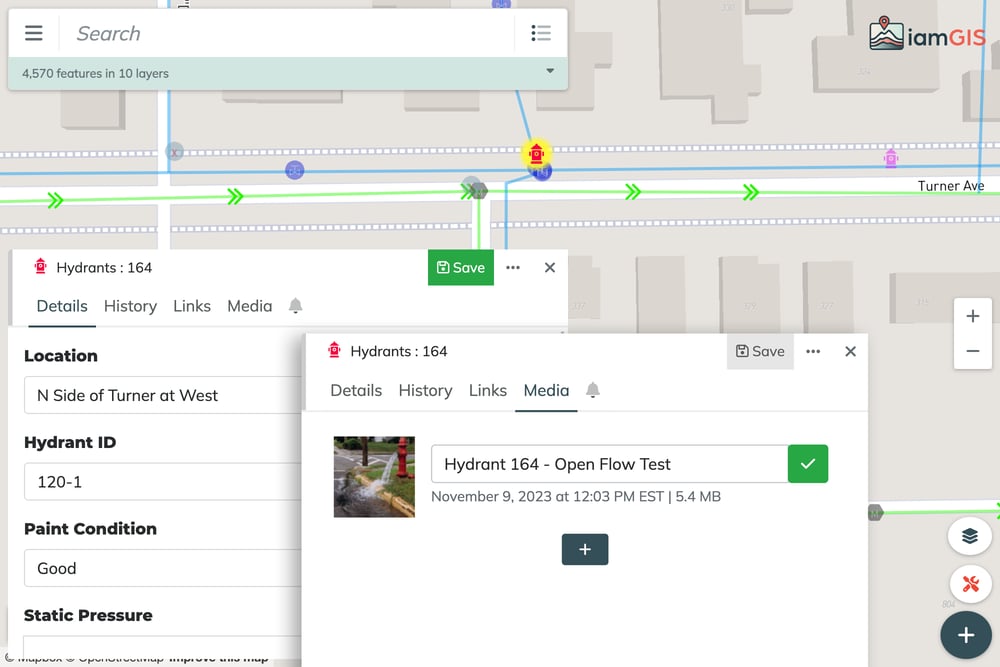
Task: Select the pink hydrant marker near Turner Ave
Action: tap(891, 158)
